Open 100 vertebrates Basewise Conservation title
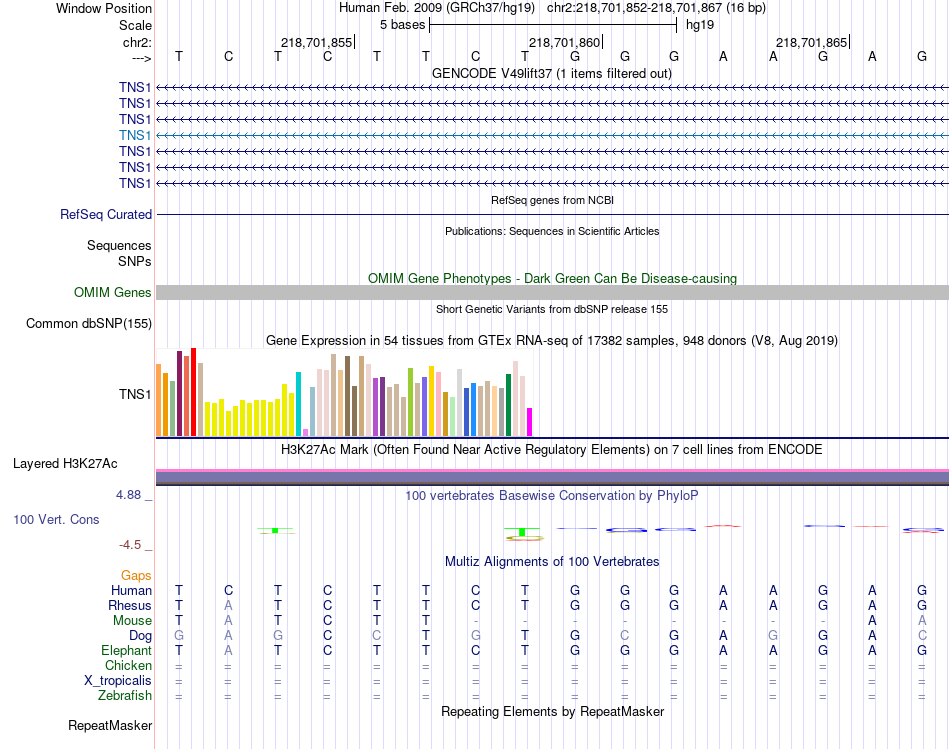The width and height of the screenshot is (950, 749). point(551,496)
